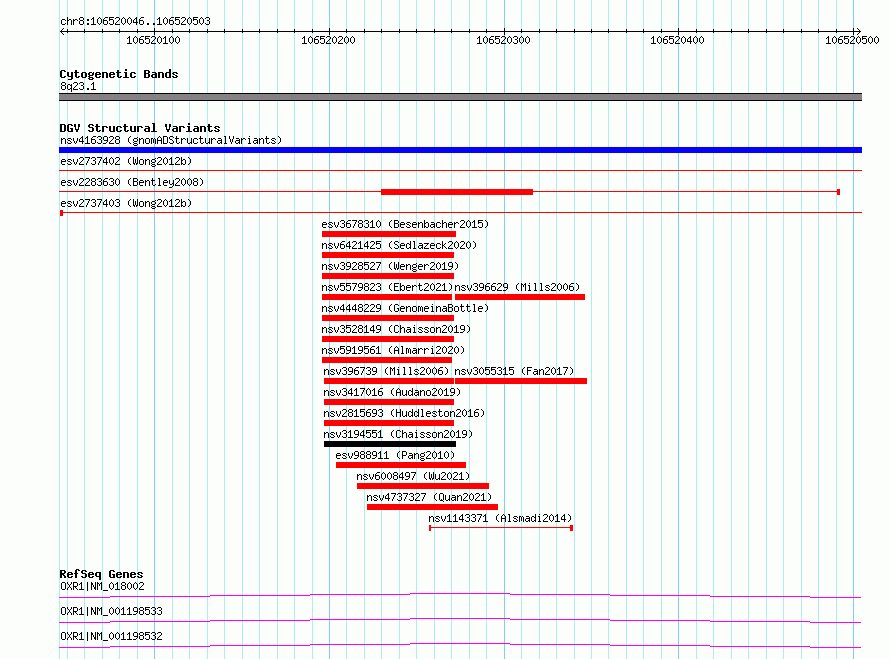Select nsv4737327 (Quan2021) variant

[429, 497]
